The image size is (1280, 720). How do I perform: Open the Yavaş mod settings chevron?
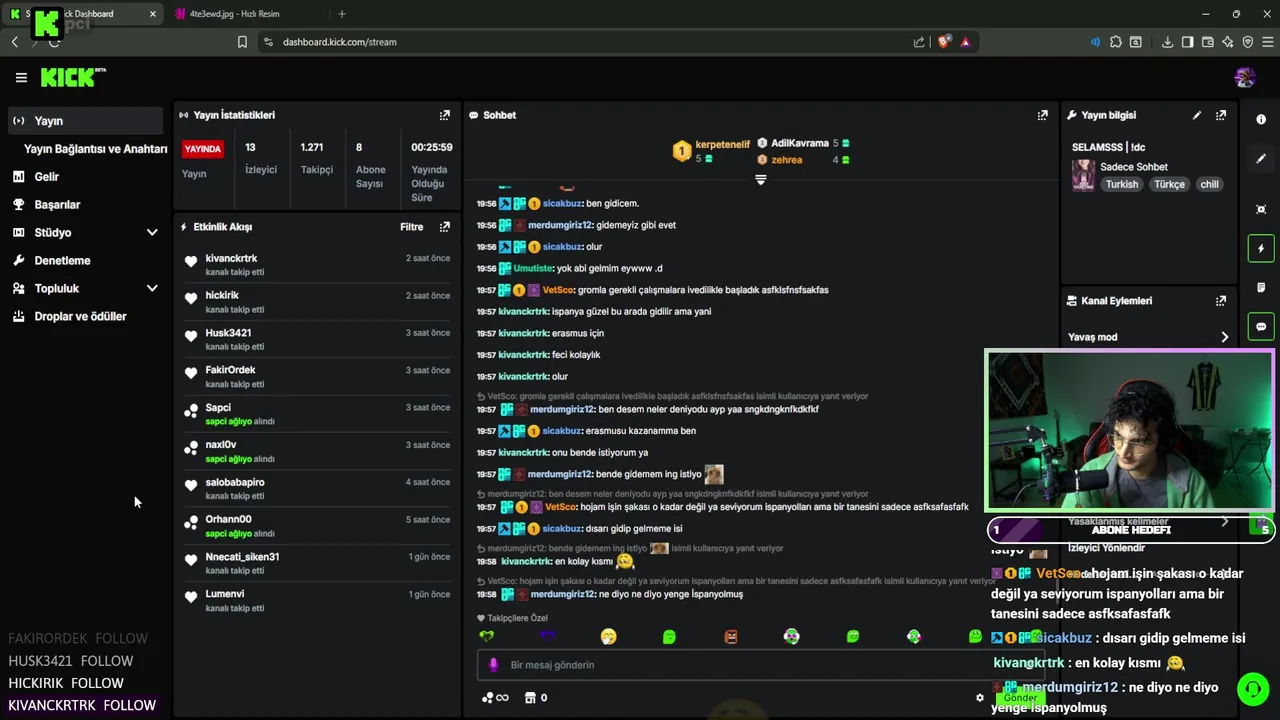[x=1224, y=337]
